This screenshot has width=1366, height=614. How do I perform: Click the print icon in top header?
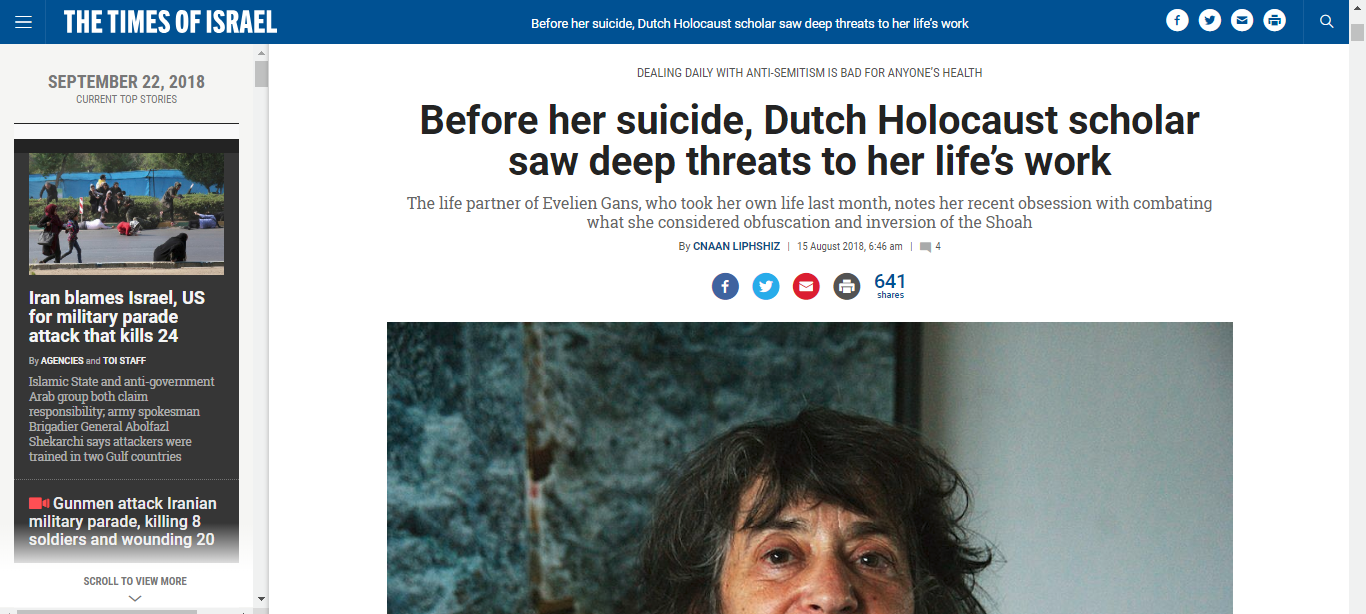coord(1274,21)
